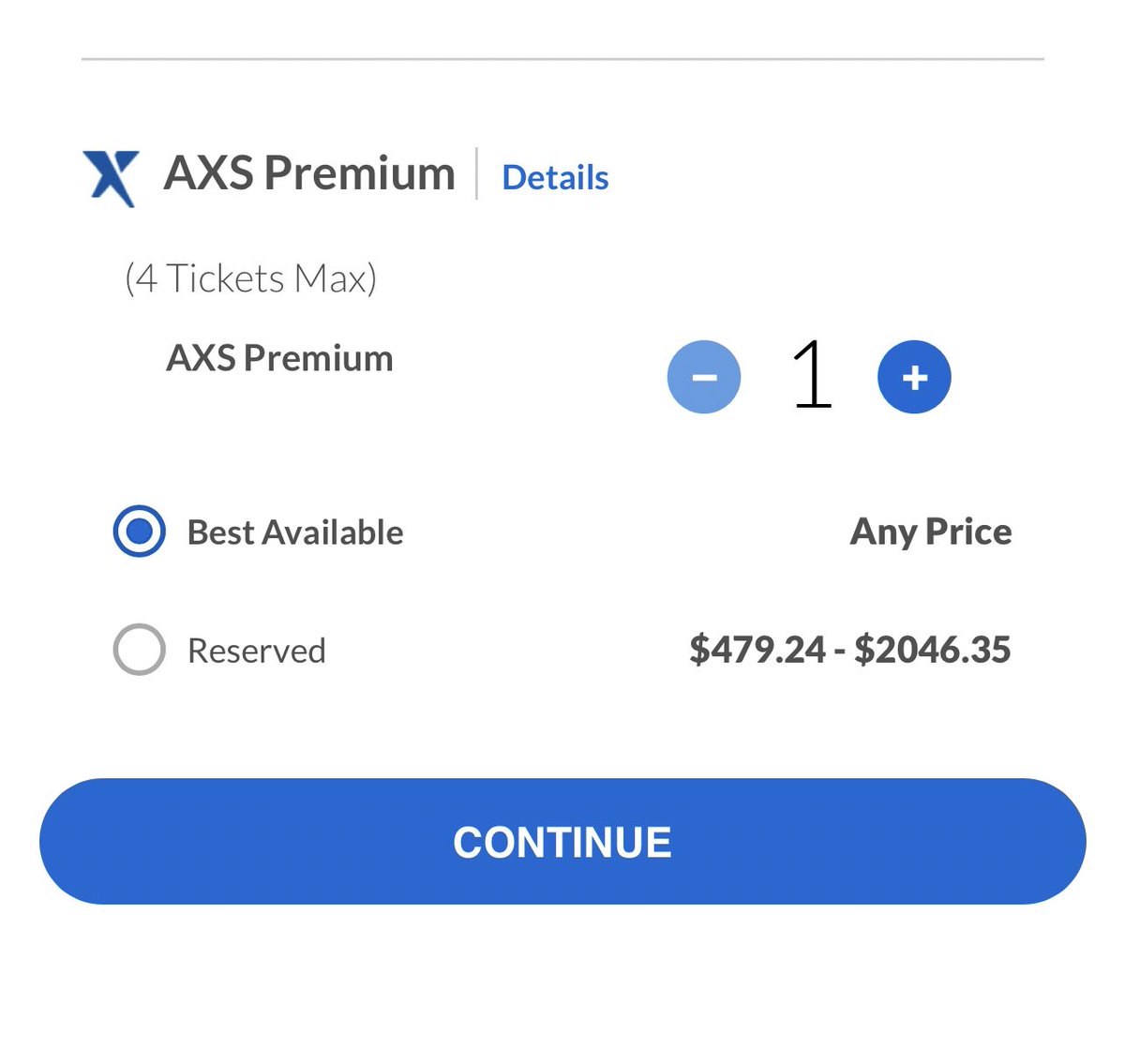Click the blue CONTINUE button
Viewport: 1125px width, 1064px height.
[x=562, y=841]
